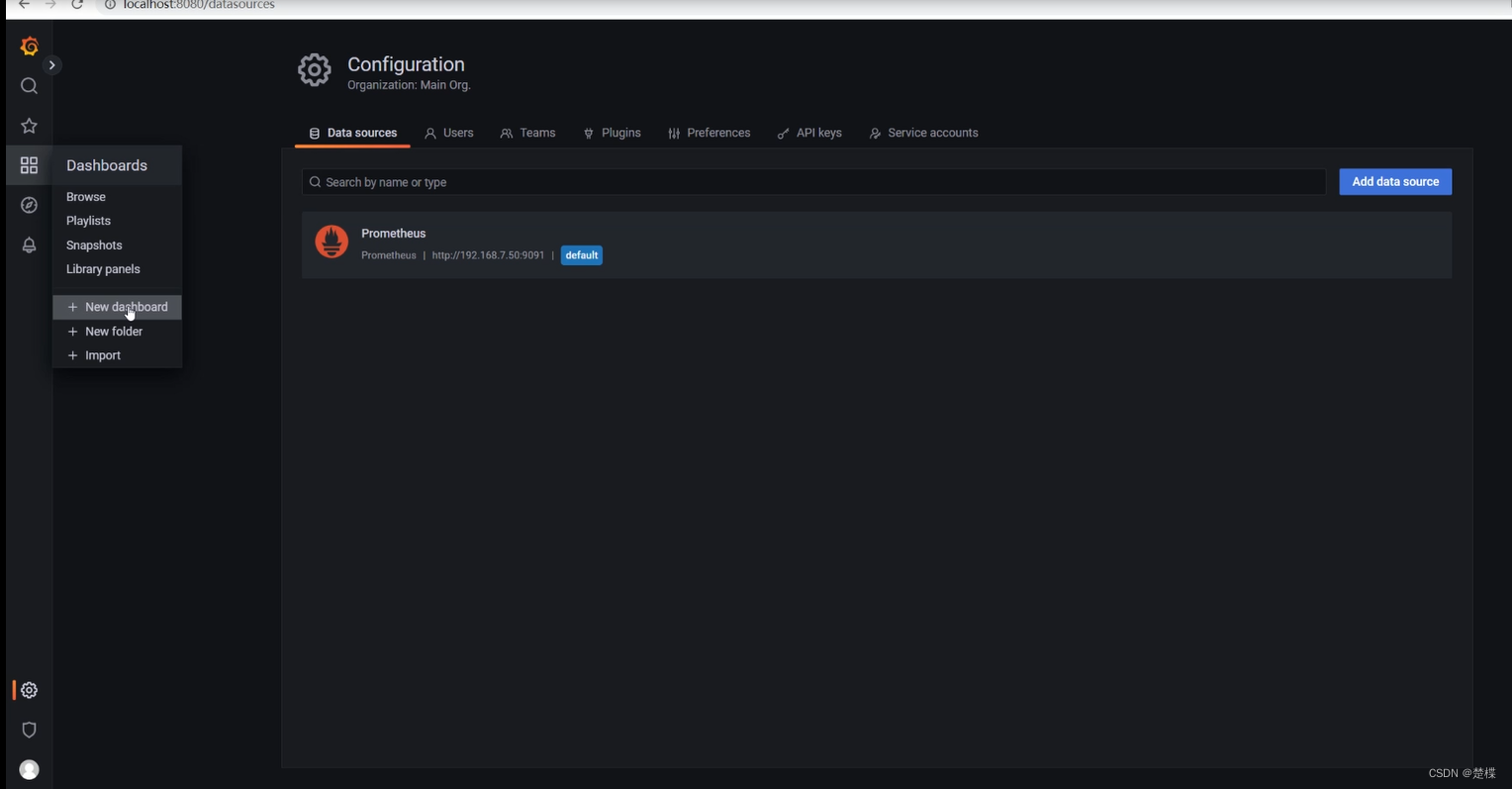
Task: Select the Data sources tab
Action: pos(352,133)
